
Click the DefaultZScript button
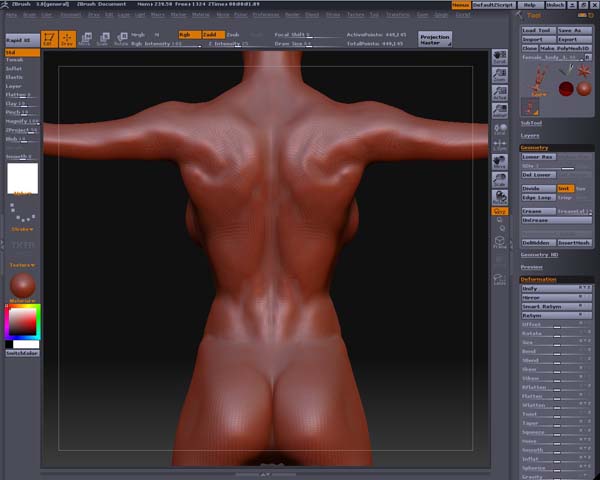click(x=494, y=5)
